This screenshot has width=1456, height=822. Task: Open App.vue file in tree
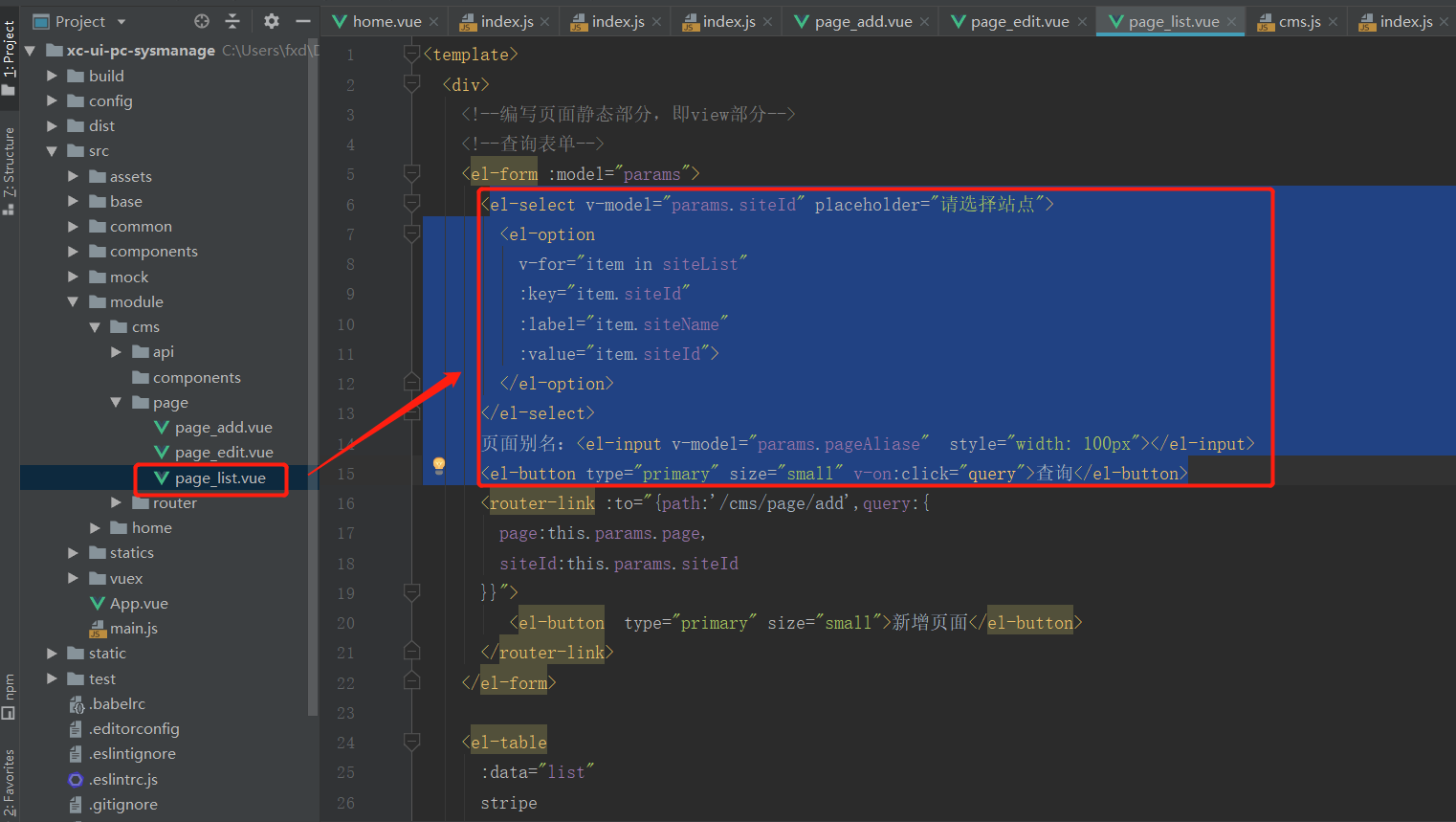[139, 603]
